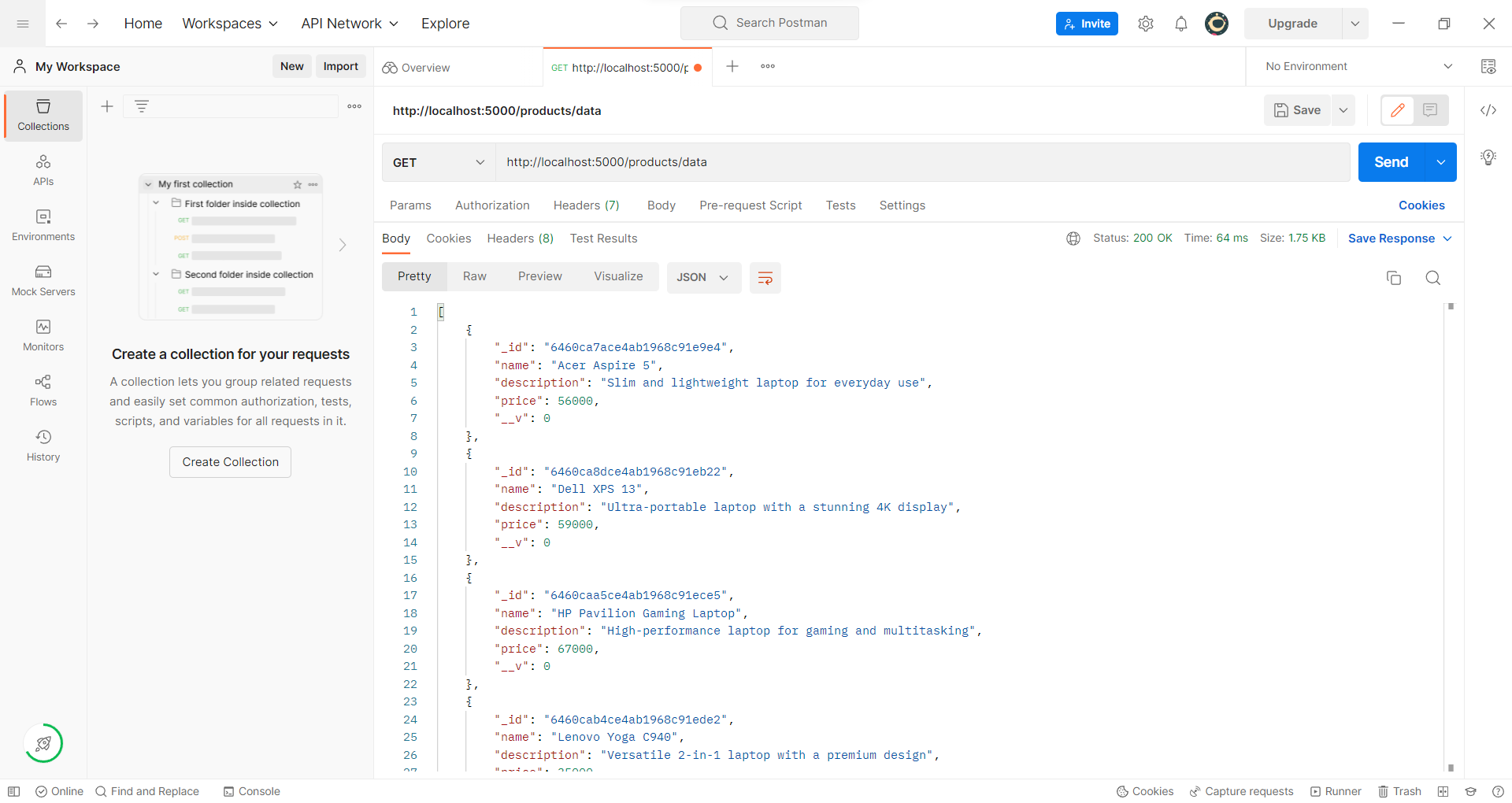Image resolution: width=1512 pixels, height=803 pixels.
Task: Open the Test Results response tab
Action: click(x=603, y=238)
